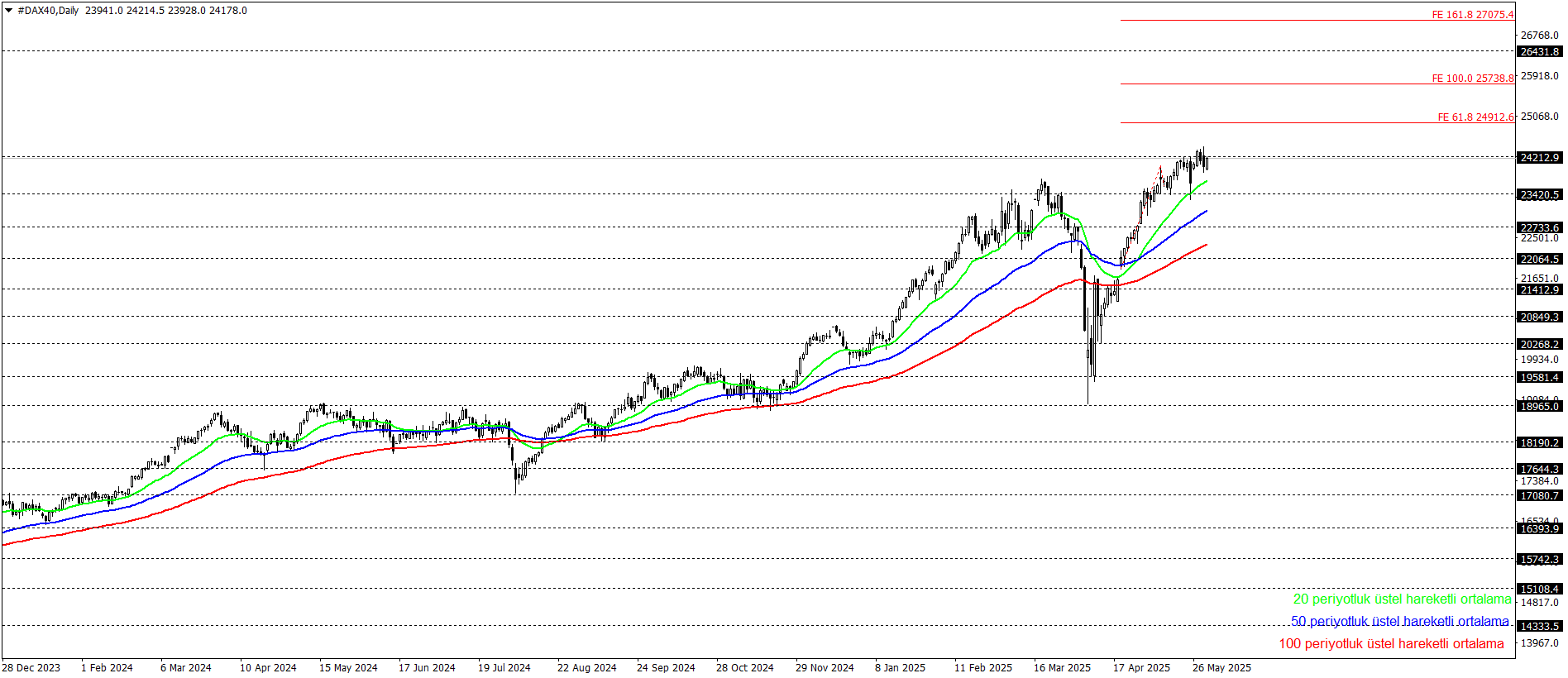Click the blue 50 periyotluk üstel hareketli ortalama label
Screen dimensions: 1568x678
point(1400,621)
